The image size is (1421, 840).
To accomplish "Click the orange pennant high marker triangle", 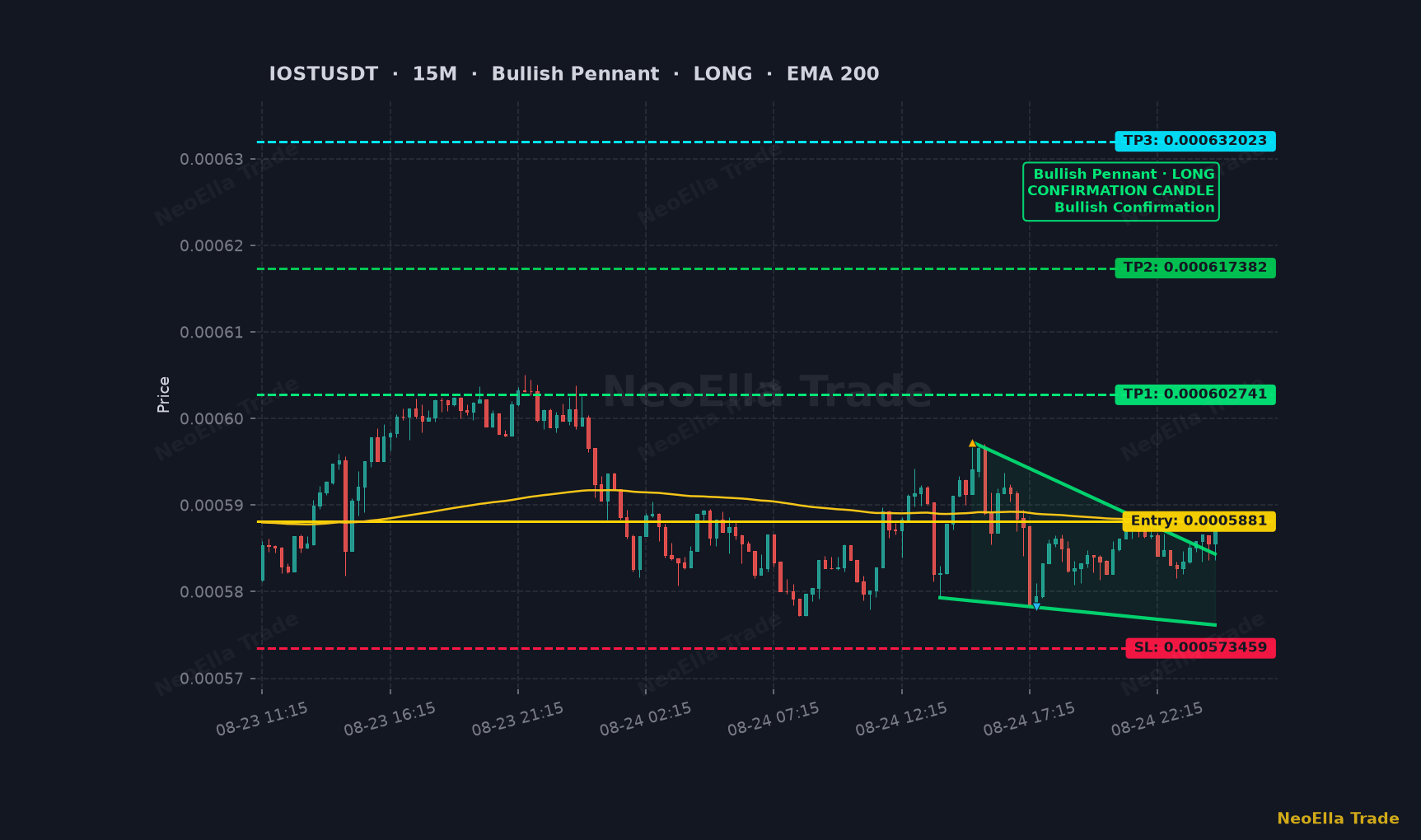I will pos(972,443).
